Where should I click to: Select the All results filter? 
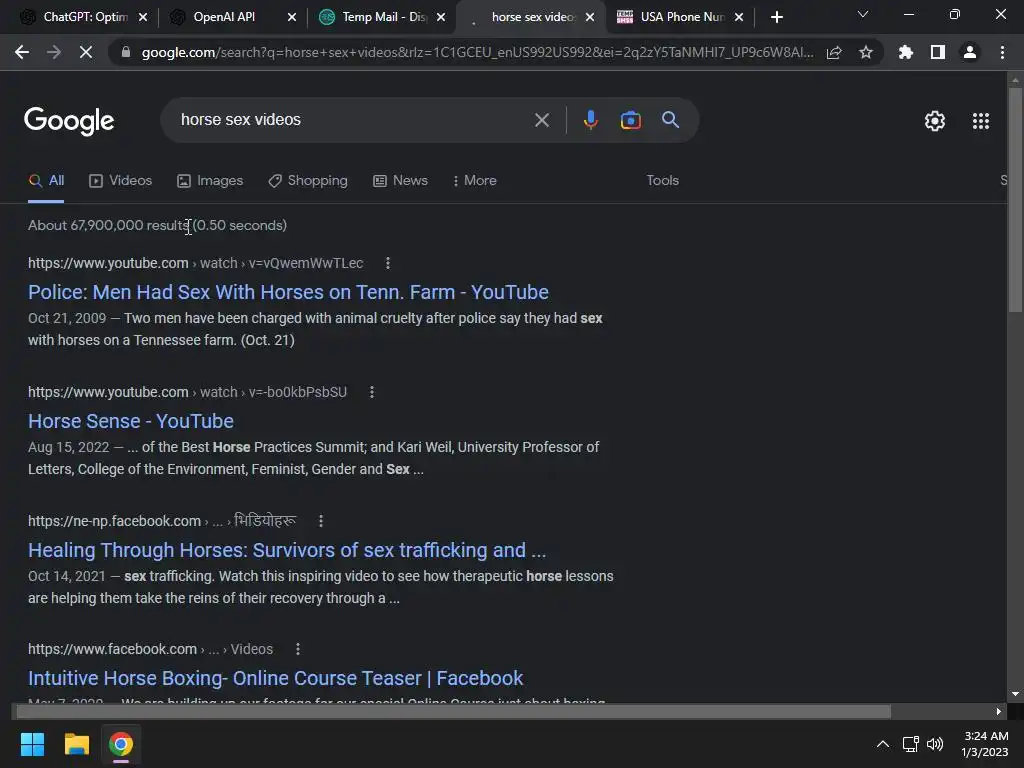point(46,181)
